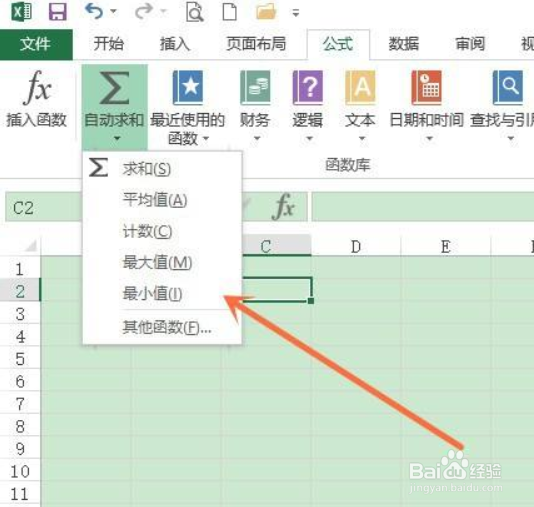This screenshot has width=534, height=507.
Task: Select all cells with corner triangle
Action: [31, 245]
